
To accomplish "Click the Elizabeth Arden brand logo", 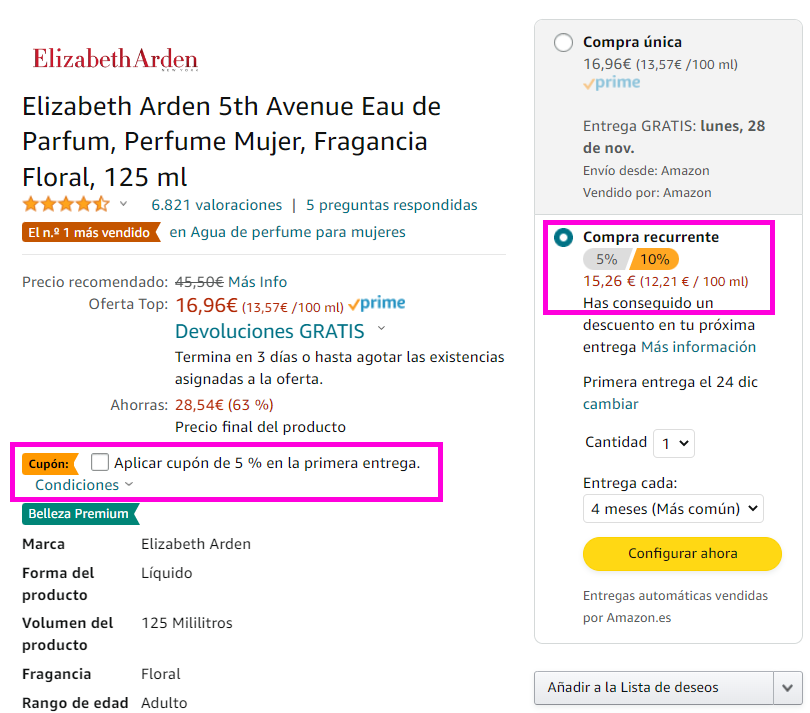I will 115,59.
